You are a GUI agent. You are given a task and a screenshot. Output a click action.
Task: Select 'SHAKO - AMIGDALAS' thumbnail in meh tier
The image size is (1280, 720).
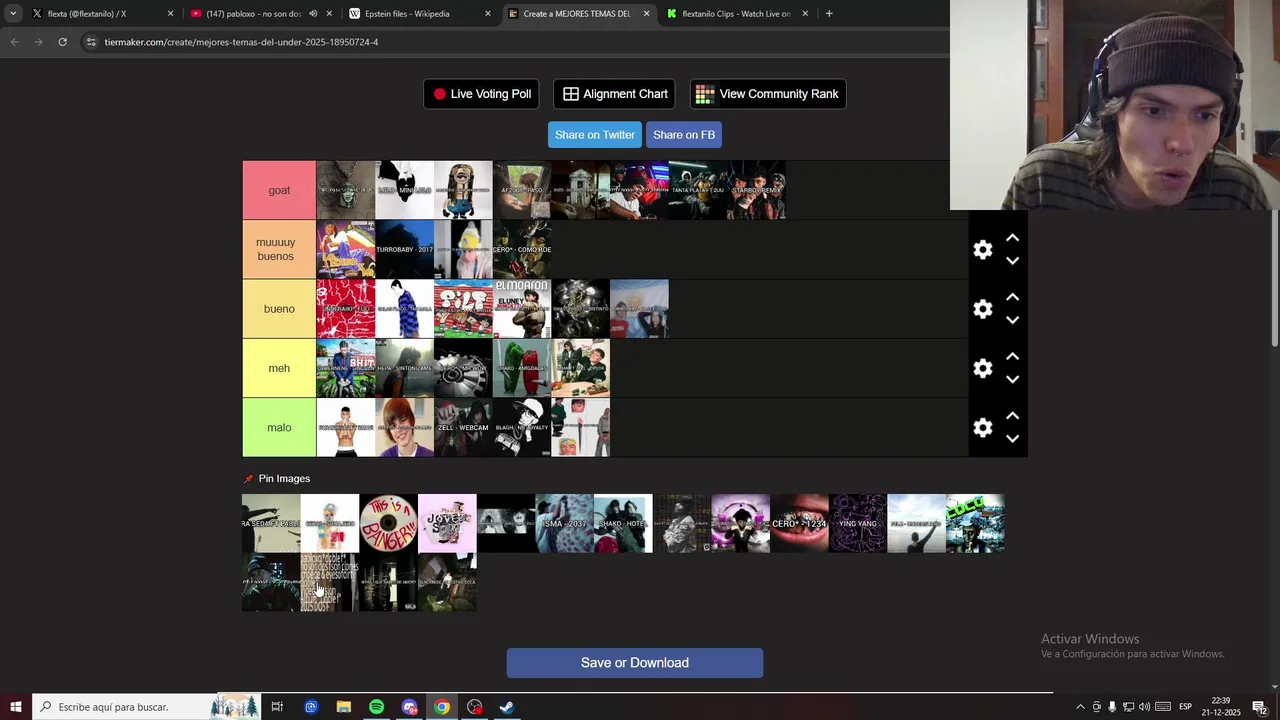coord(522,368)
